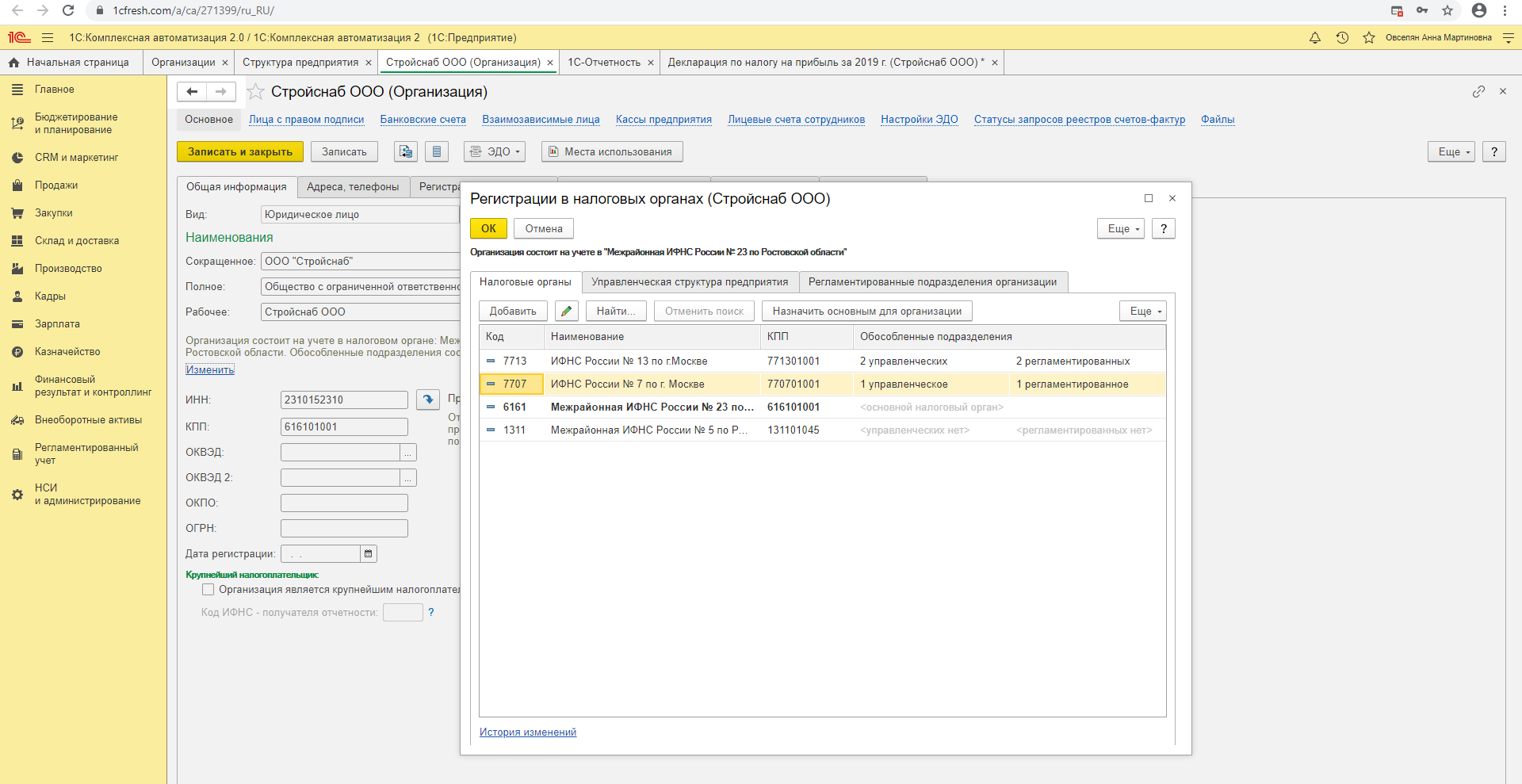This screenshot has height=784, width=1522.
Task: Click the pencil edit icon in dialog
Action: pyautogui.click(x=566, y=311)
